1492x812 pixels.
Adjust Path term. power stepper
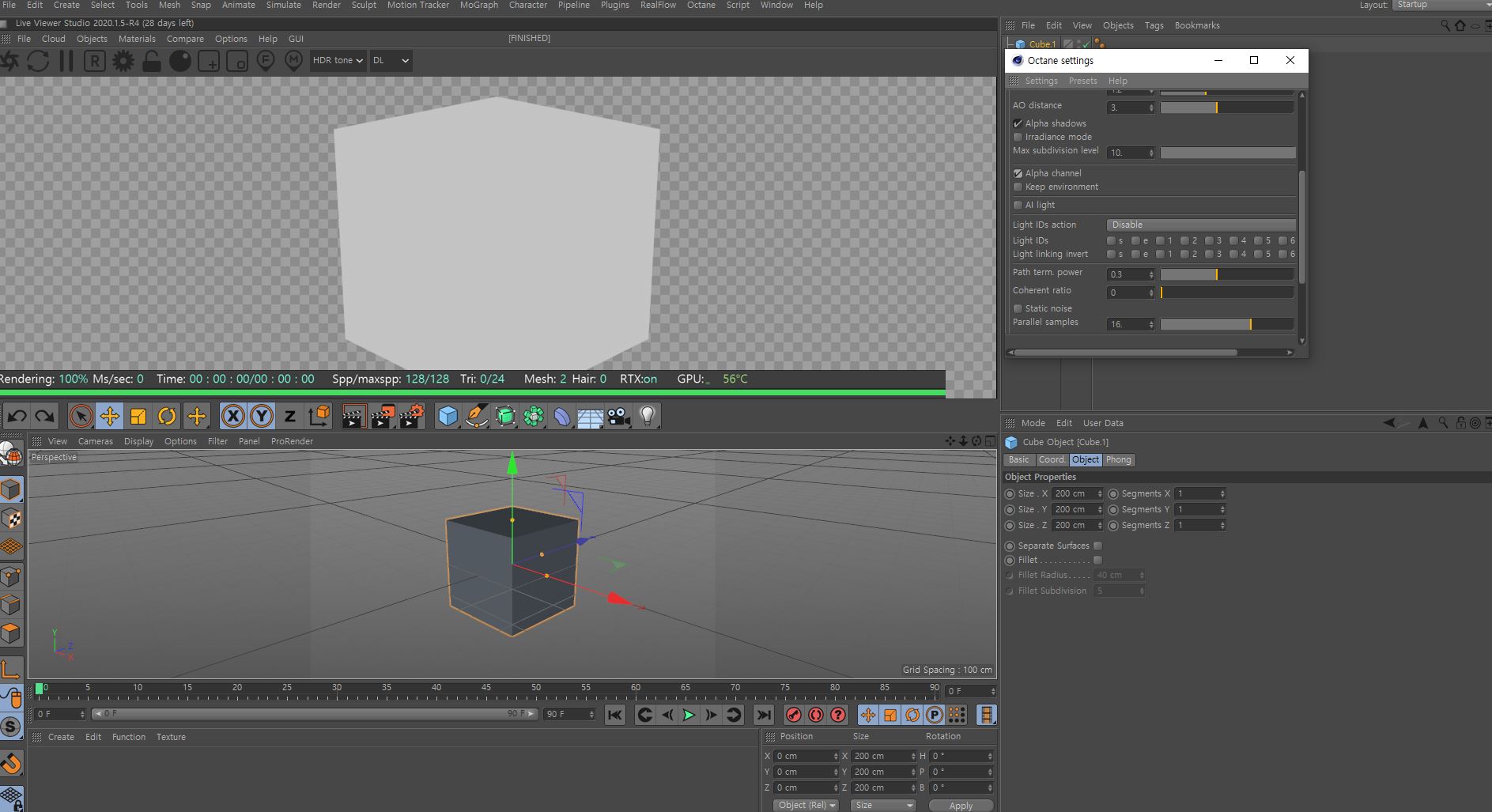click(x=1151, y=274)
